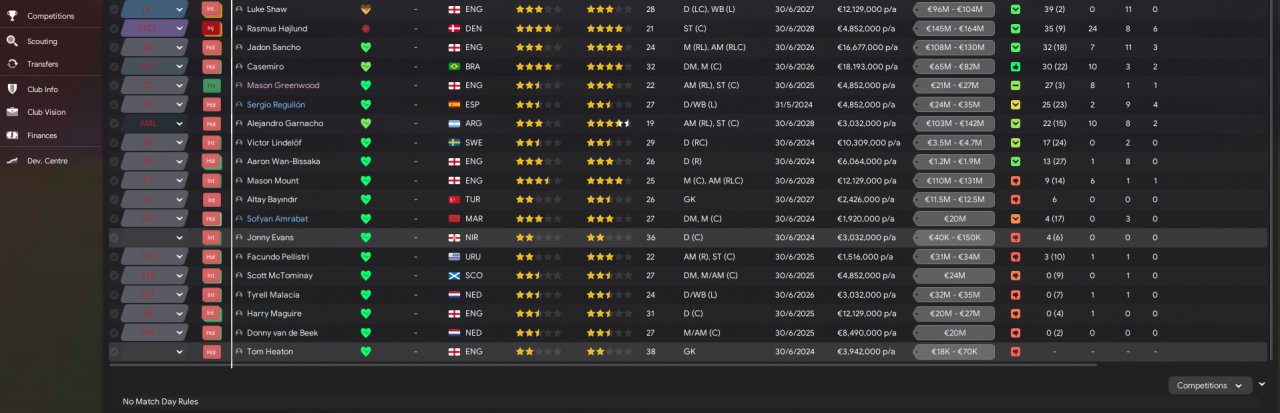Click Casemiro's green heart condition icon

(366, 66)
